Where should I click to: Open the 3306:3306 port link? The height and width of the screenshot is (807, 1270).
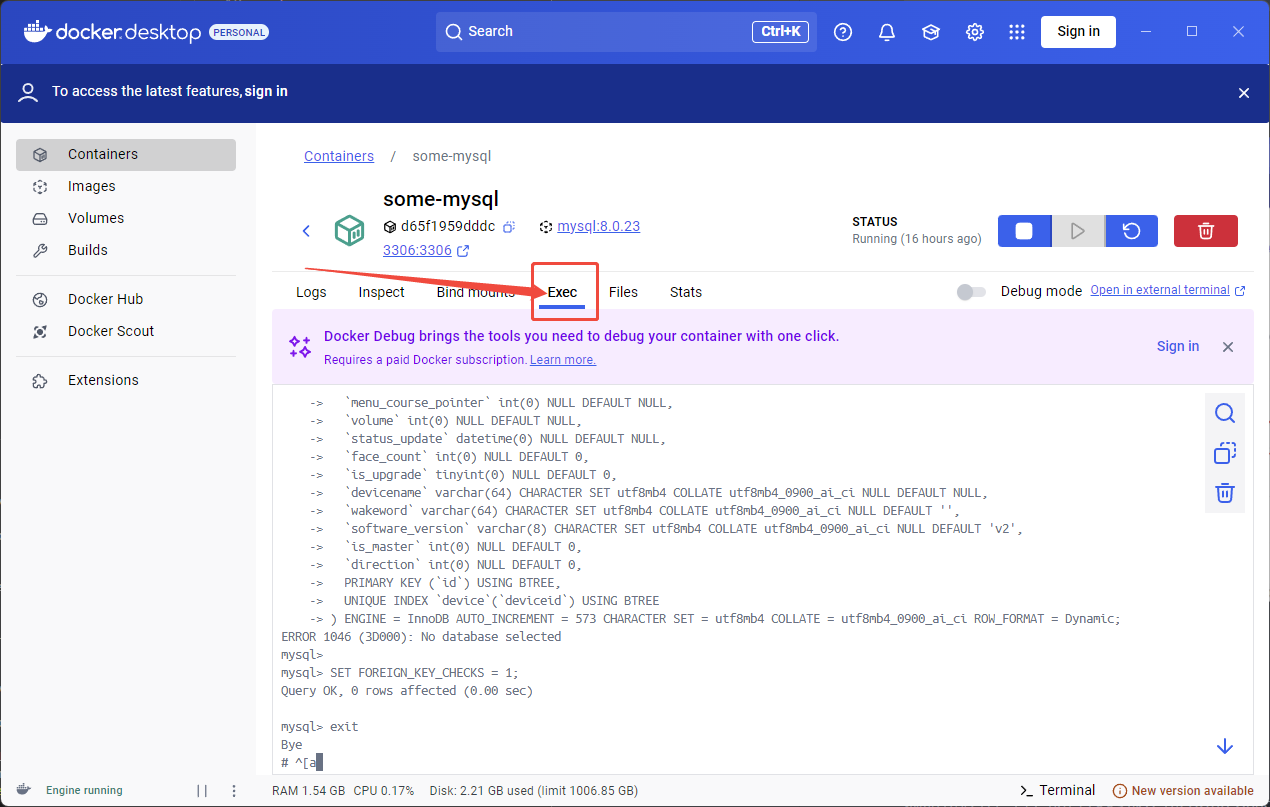pyautogui.click(x=417, y=250)
